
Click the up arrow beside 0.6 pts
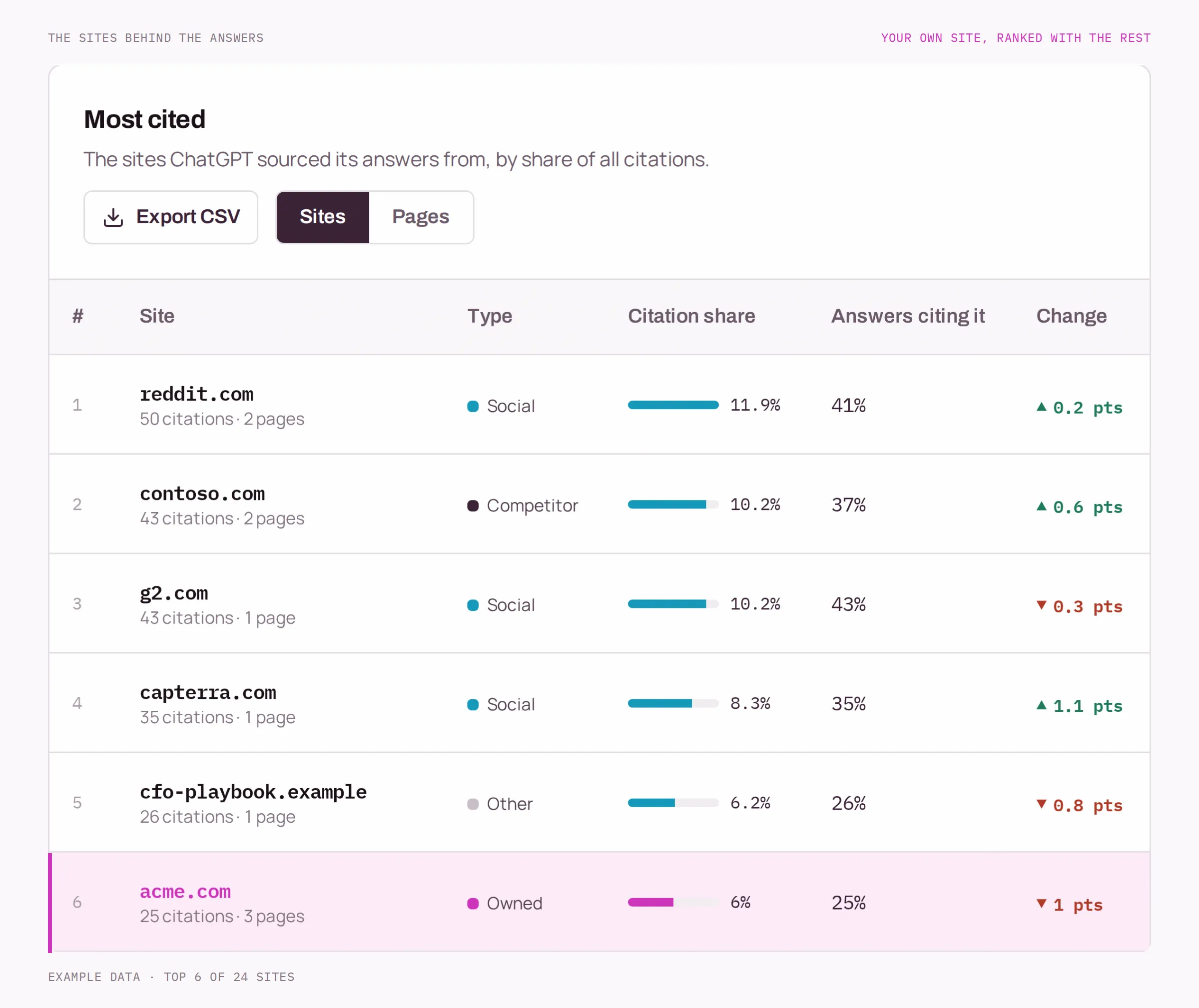click(1041, 506)
